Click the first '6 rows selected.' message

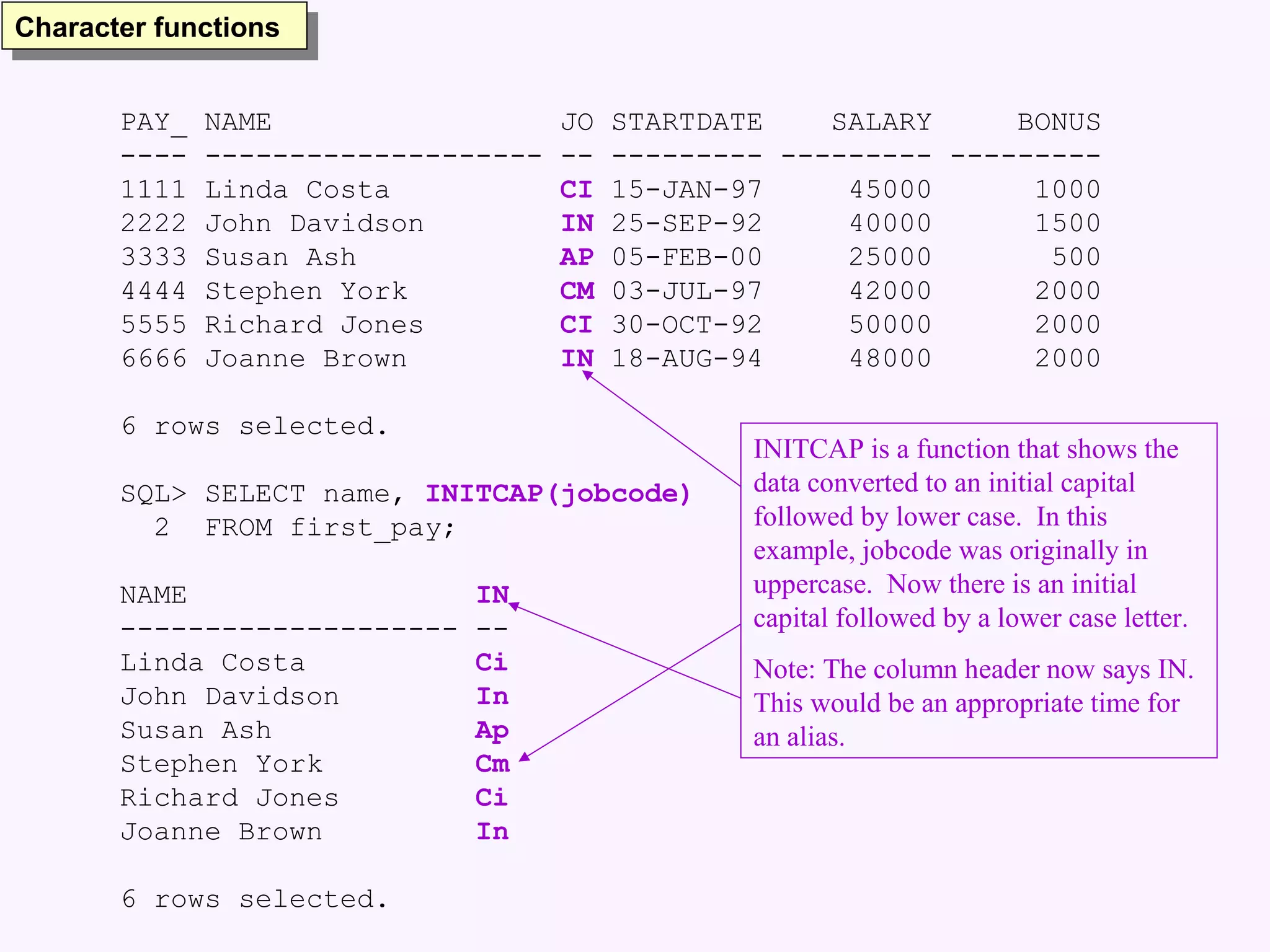(x=254, y=426)
